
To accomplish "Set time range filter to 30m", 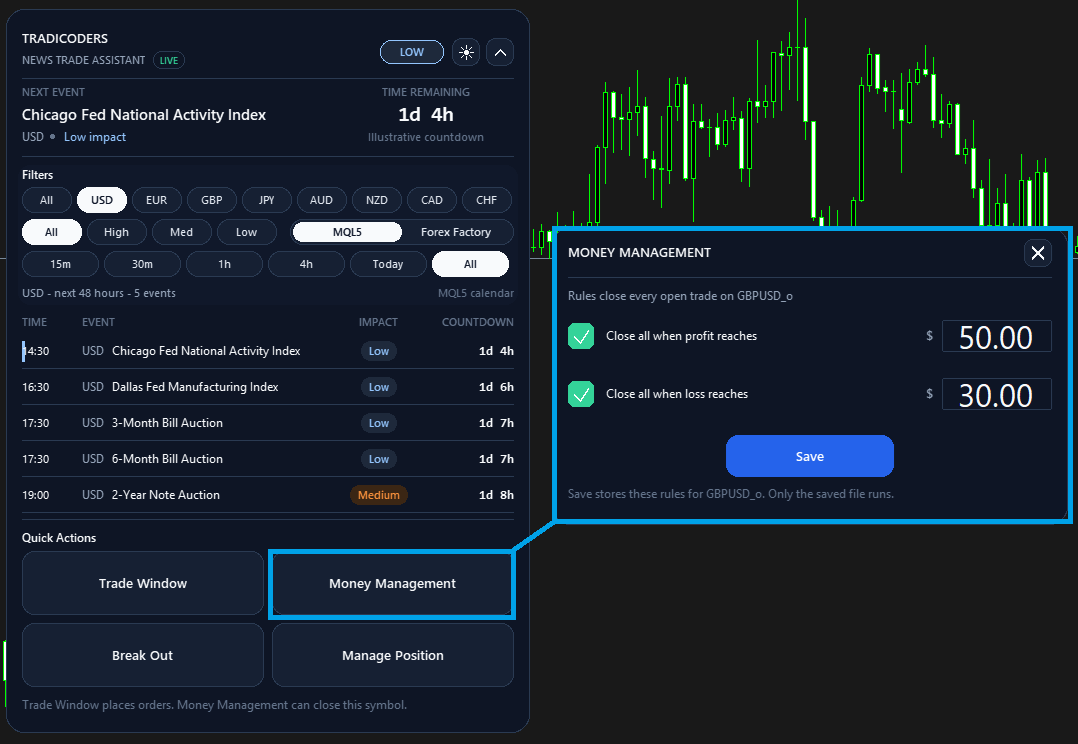I will point(142,264).
